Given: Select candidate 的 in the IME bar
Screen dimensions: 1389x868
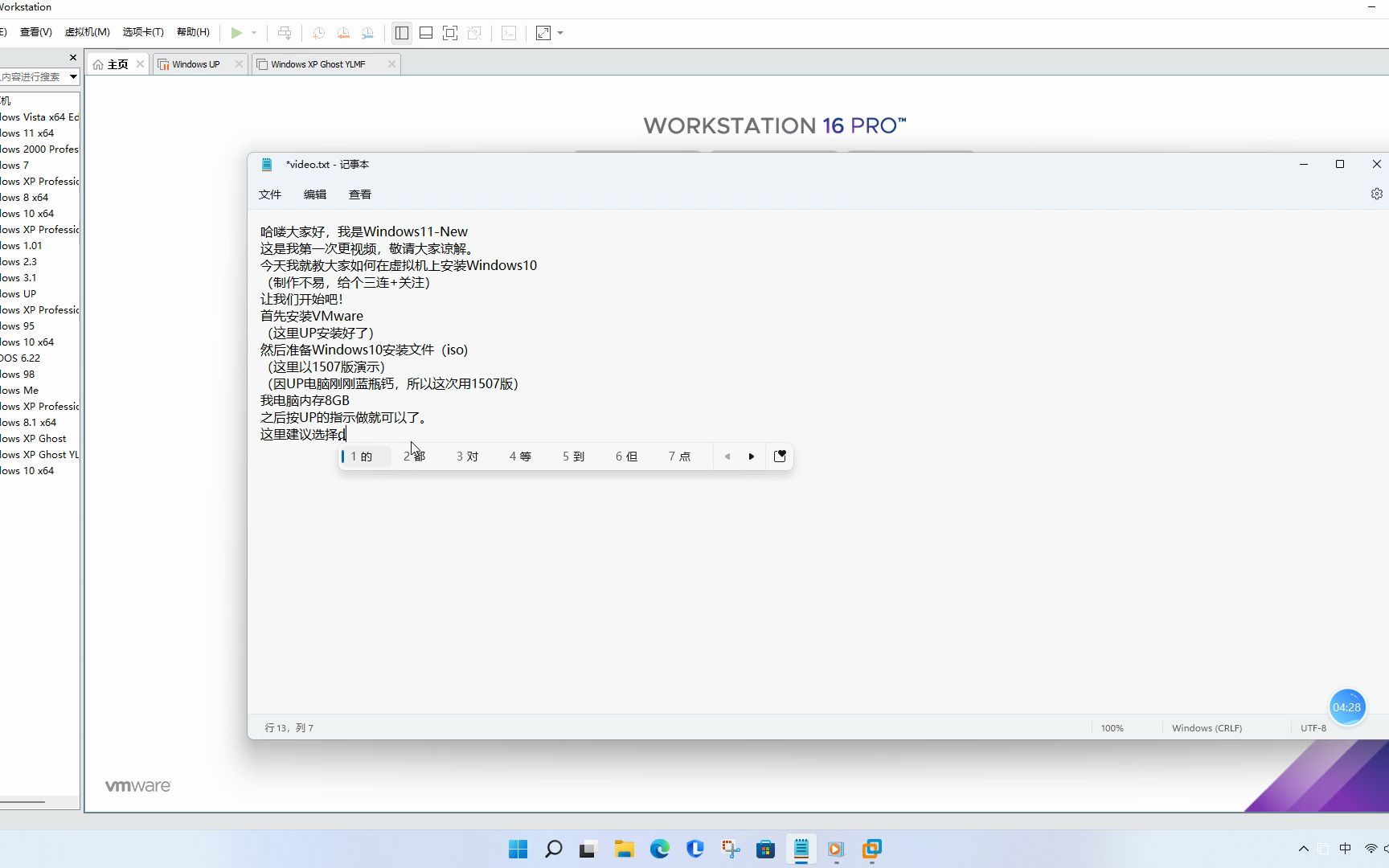Looking at the screenshot, I should coord(363,456).
